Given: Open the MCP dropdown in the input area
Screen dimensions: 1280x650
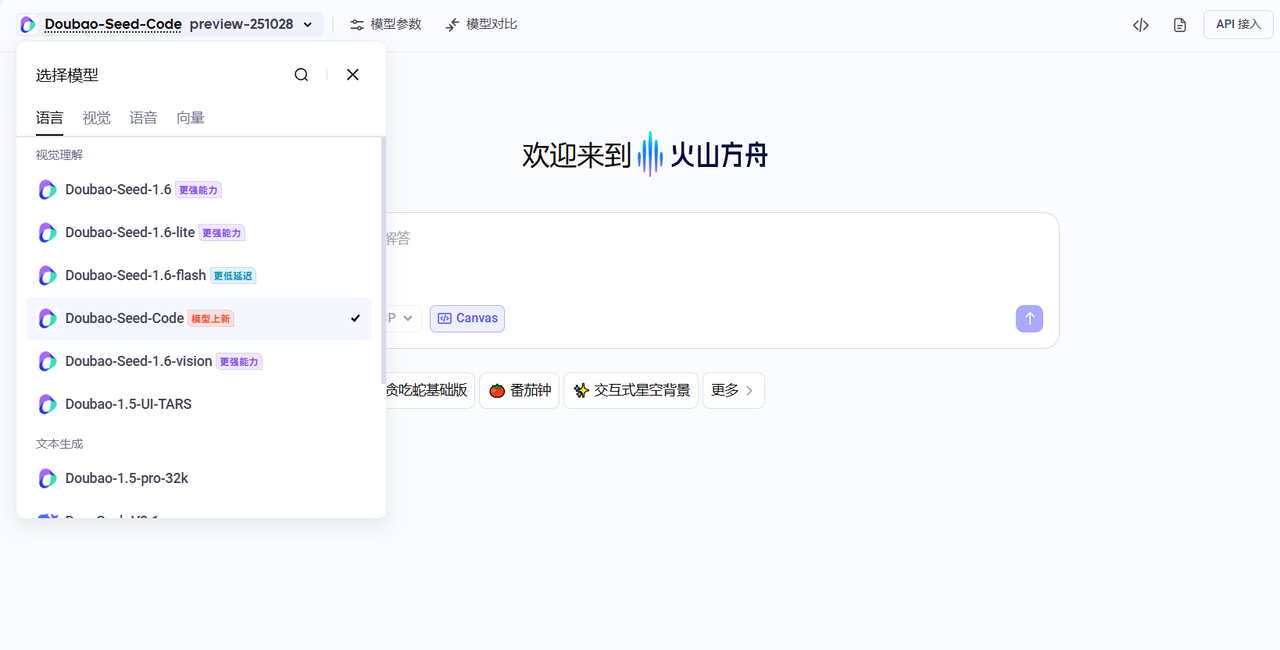Looking at the screenshot, I should [x=403, y=318].
